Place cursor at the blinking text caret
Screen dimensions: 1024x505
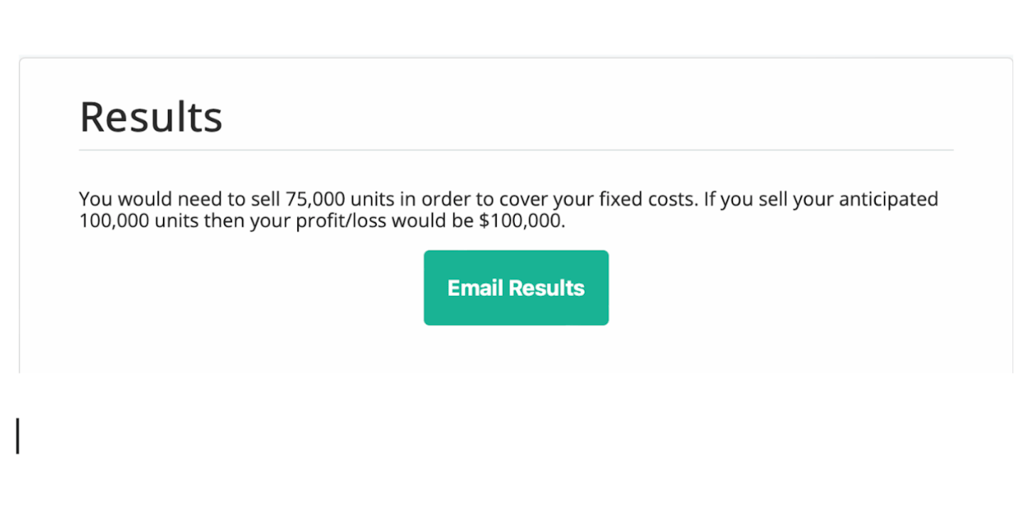(18, 436)
